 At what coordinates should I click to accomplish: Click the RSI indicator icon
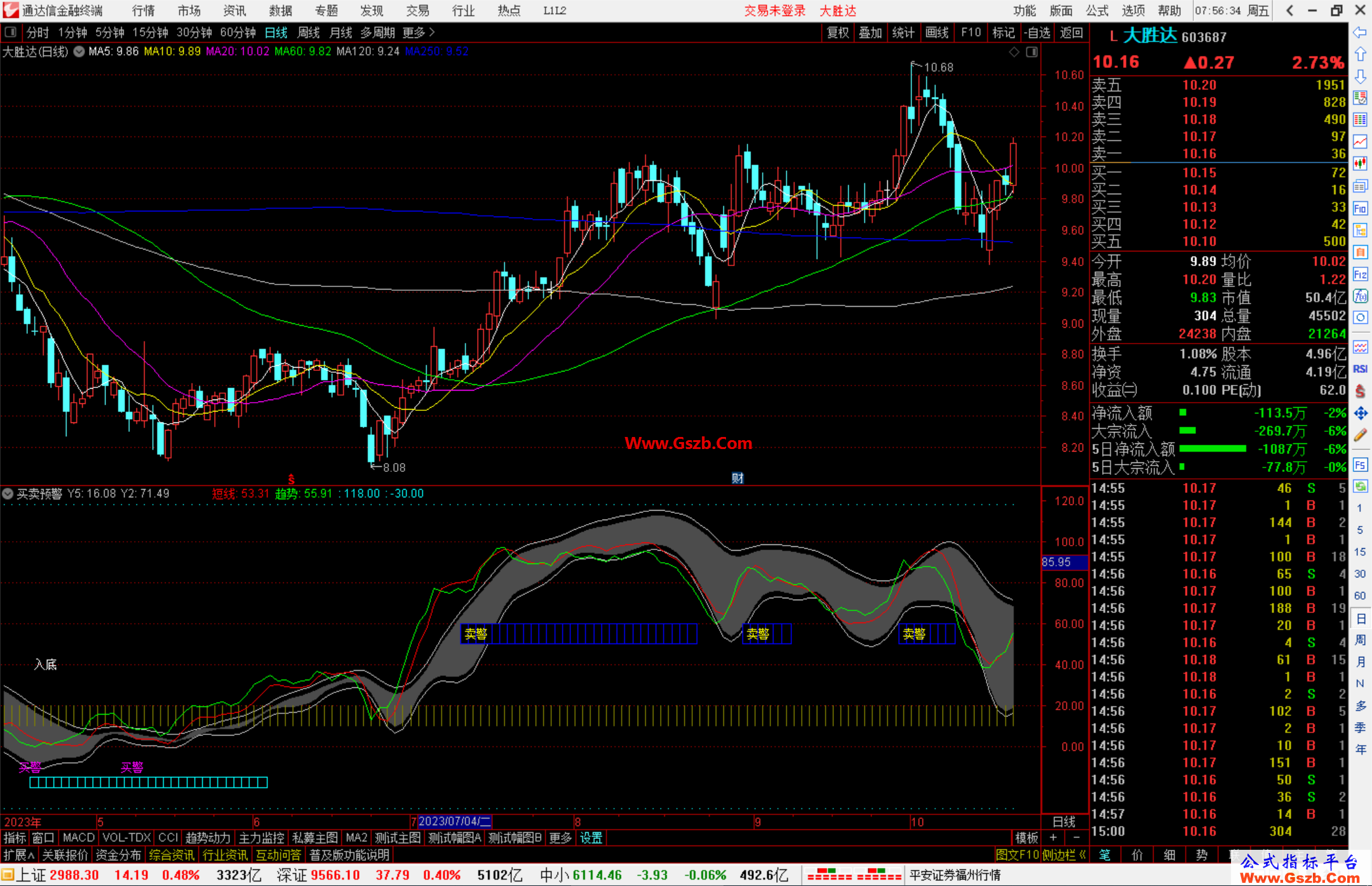click(1360, 369)
